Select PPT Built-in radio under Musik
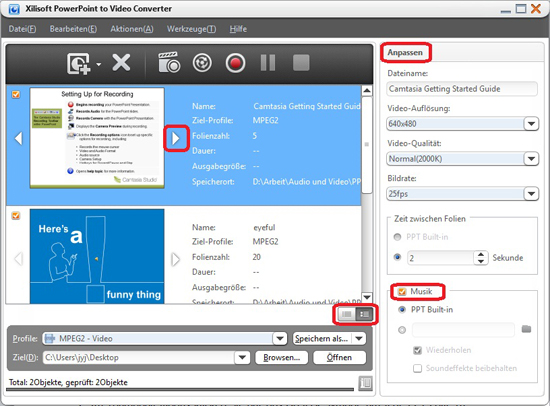Image resolution: width=550 pixels, height=406 pixels. point(402,310)
